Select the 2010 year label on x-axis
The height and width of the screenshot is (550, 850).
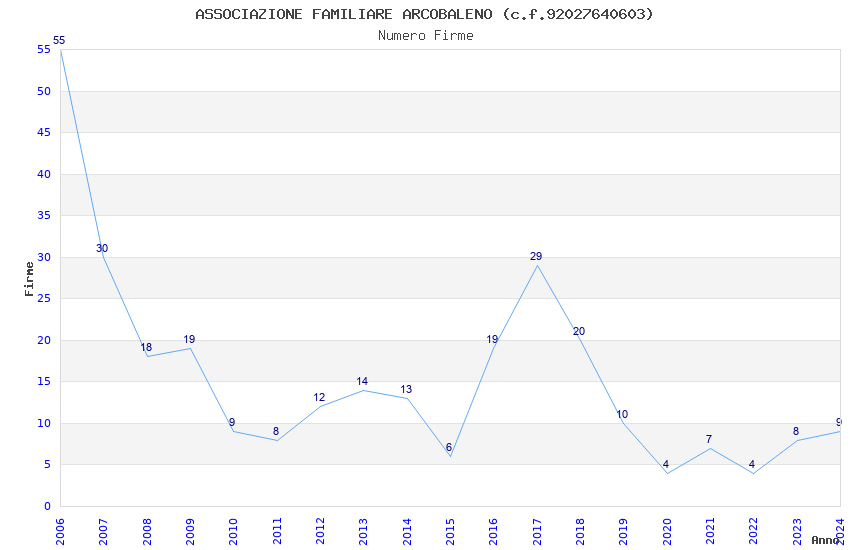[x=233, y=532]
